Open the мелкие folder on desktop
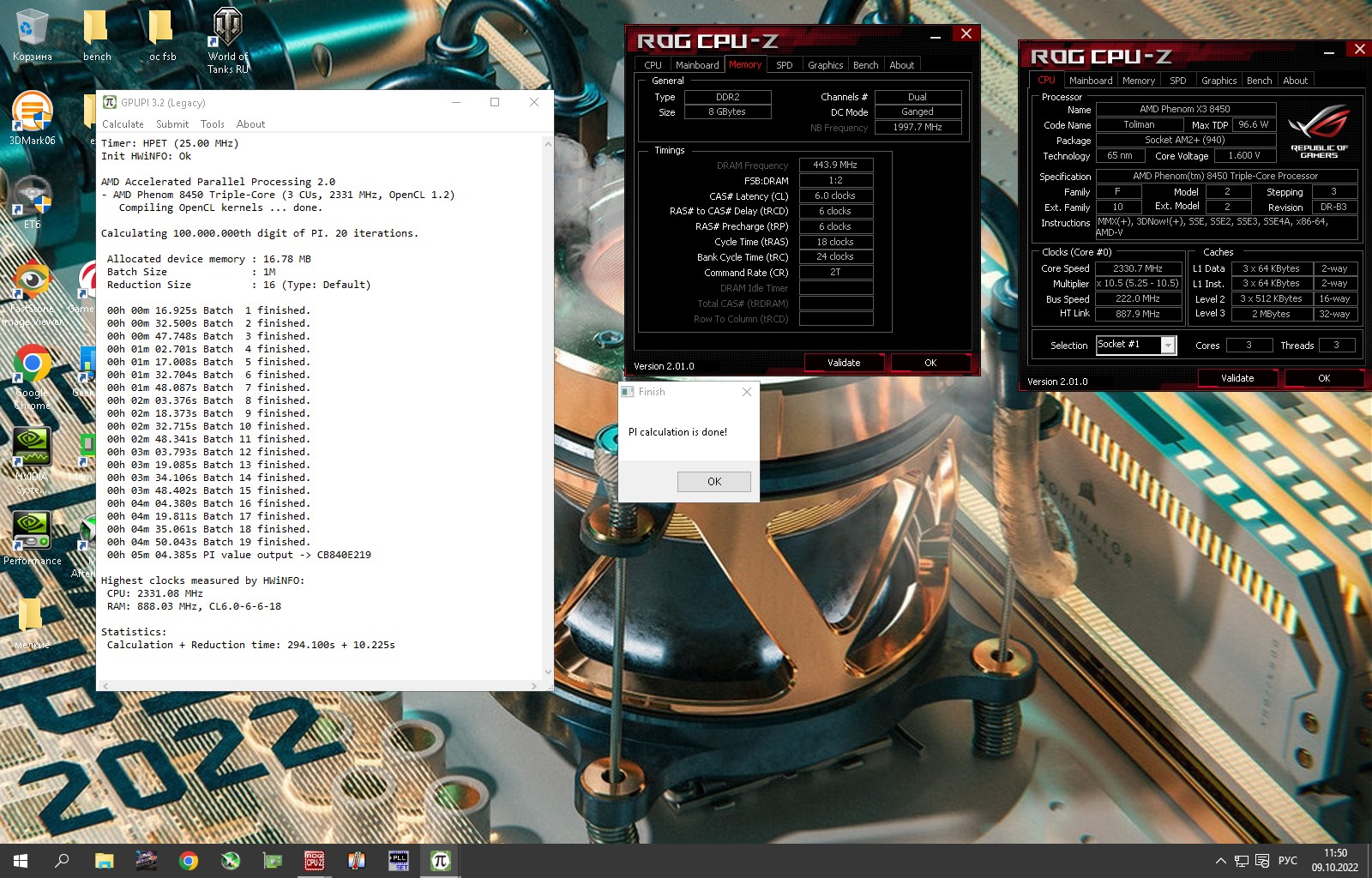This screenshot has width=1372, height=878. coord(32,623)
